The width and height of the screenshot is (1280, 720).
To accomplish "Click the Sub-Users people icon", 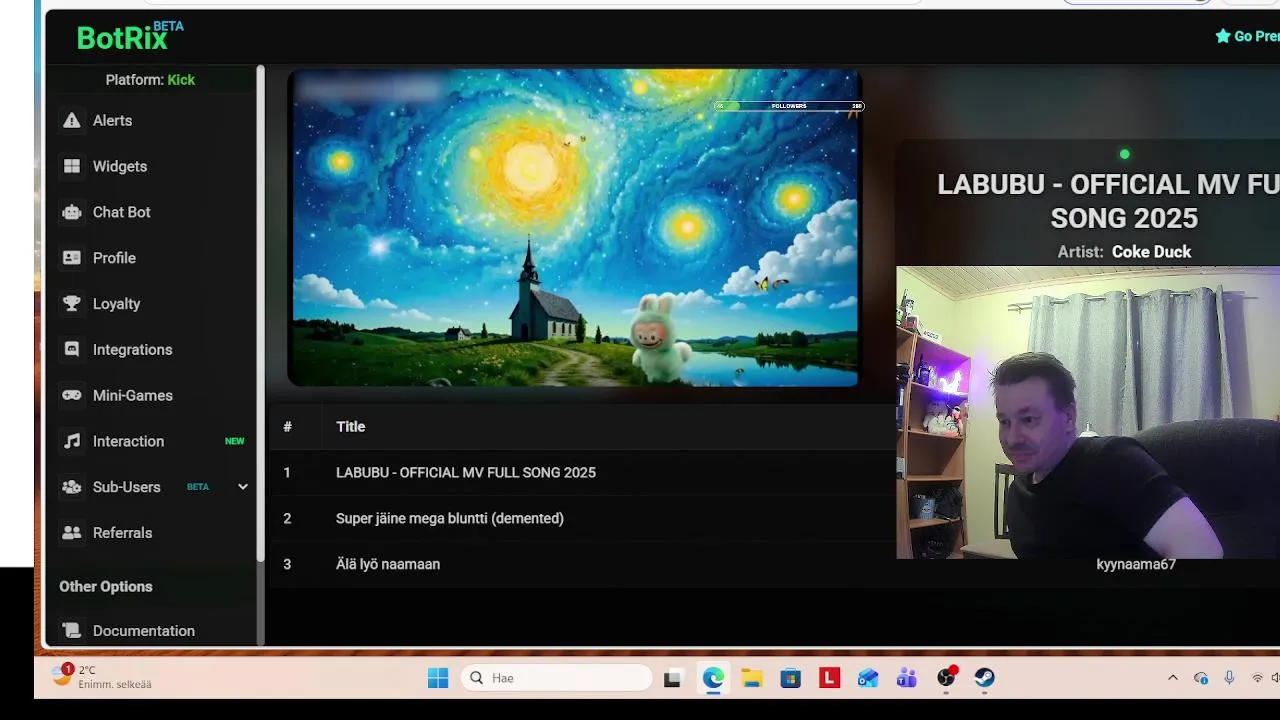I will pos(72,487).
